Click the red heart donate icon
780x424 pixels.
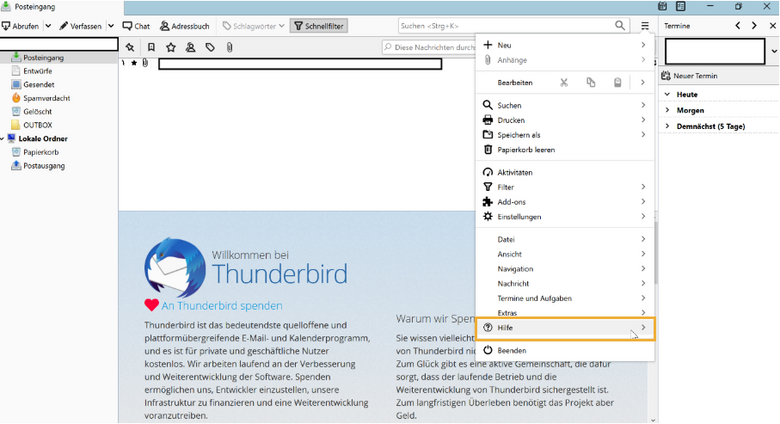pos(152,305)
